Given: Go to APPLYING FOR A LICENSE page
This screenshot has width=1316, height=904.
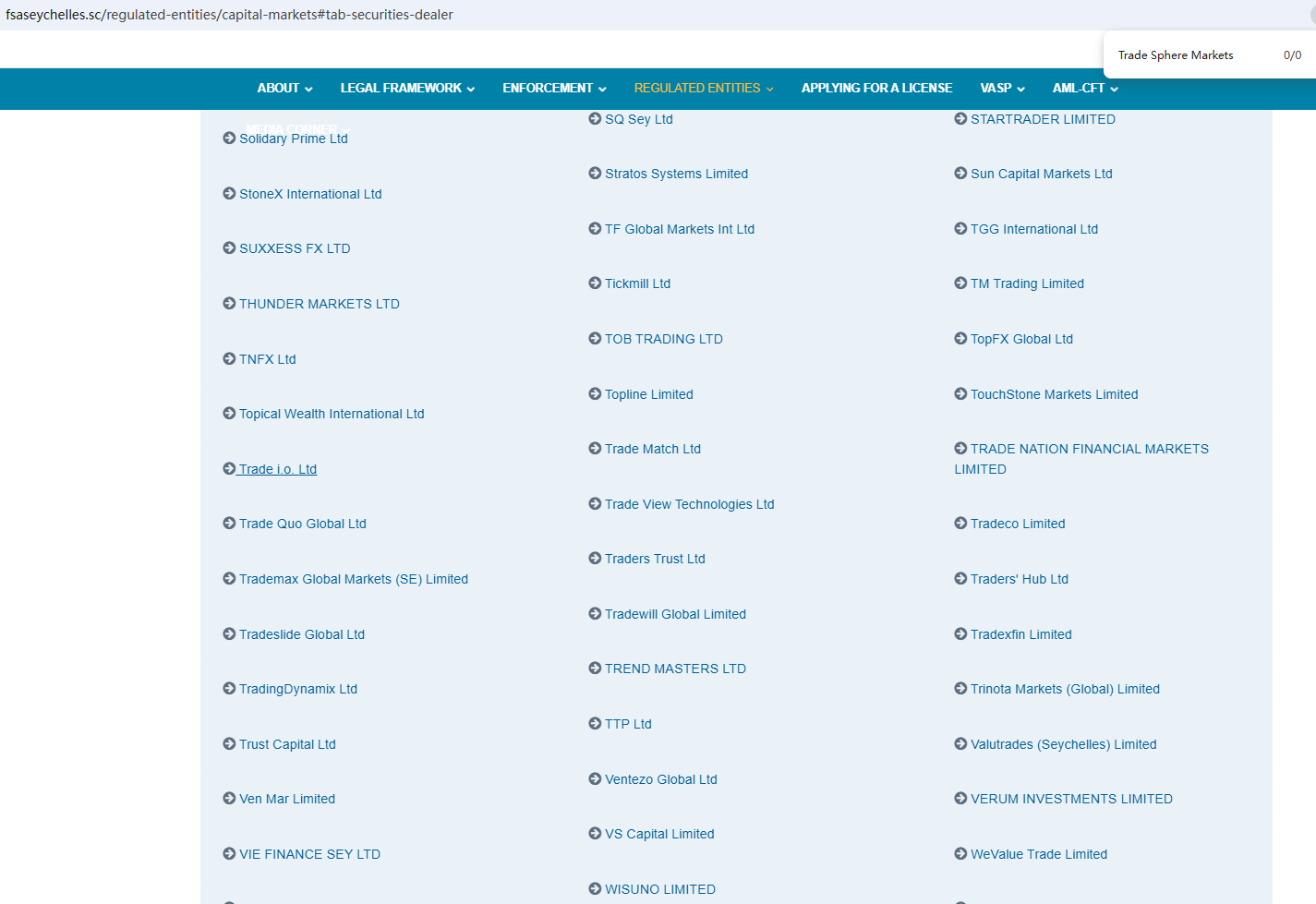Looking at the screenshot, I should 876,88.
